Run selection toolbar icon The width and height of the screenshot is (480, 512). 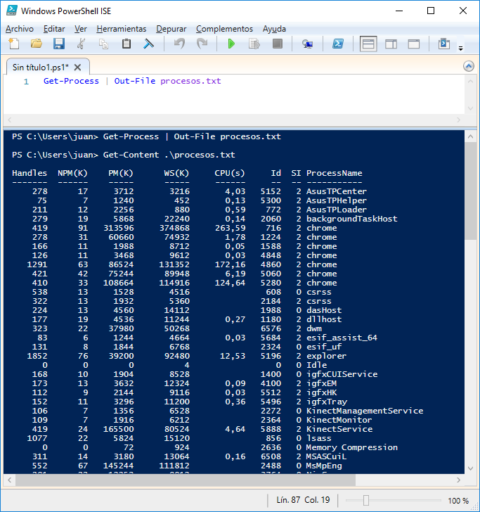[254, 44]
